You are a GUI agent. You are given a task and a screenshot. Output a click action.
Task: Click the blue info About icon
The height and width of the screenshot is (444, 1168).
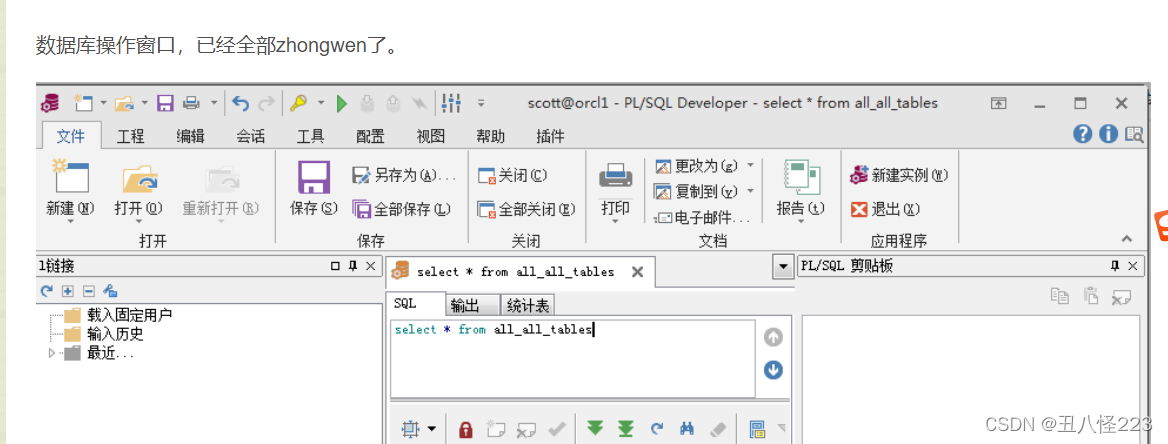[1108, 134]
